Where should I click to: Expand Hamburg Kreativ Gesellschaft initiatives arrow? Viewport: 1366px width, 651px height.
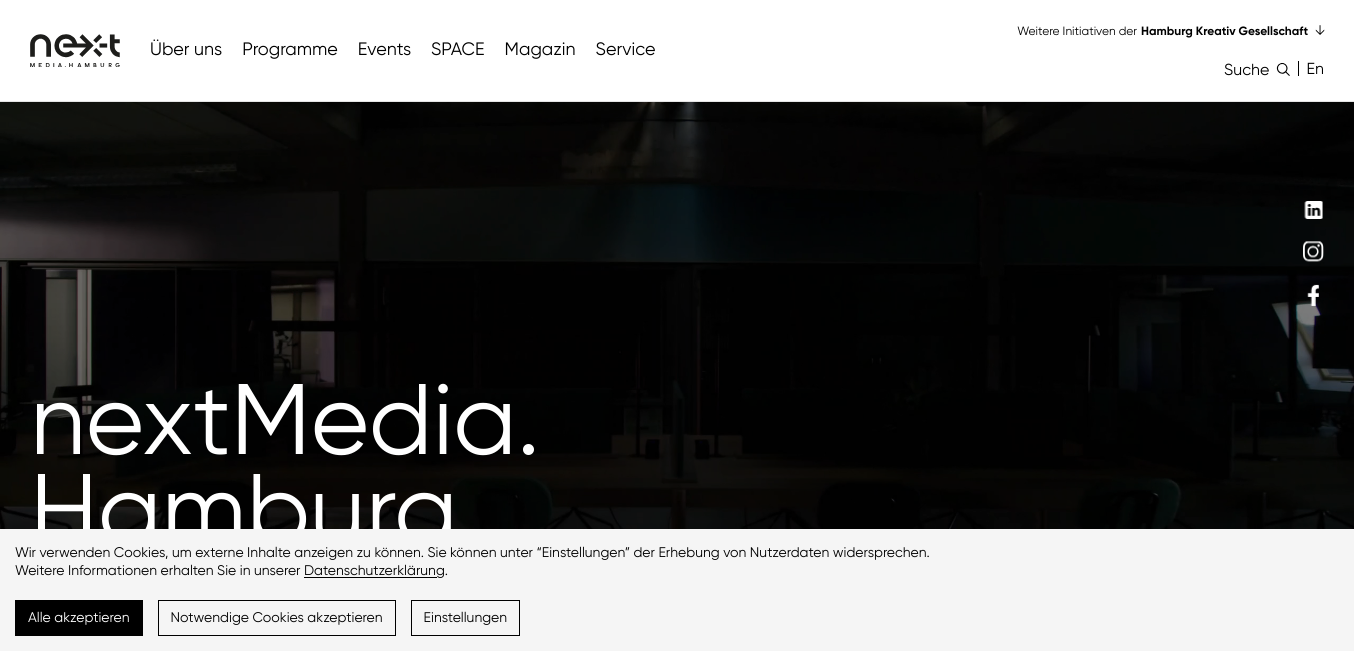point(1320,30)
